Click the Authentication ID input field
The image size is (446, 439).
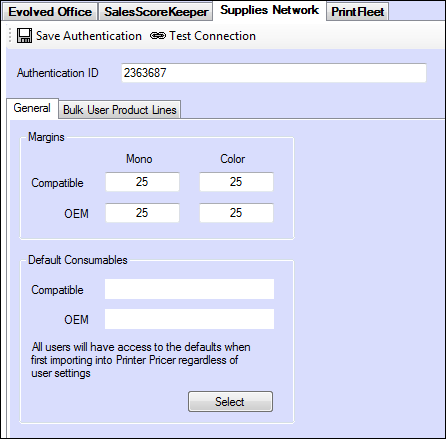click(274, 73)
